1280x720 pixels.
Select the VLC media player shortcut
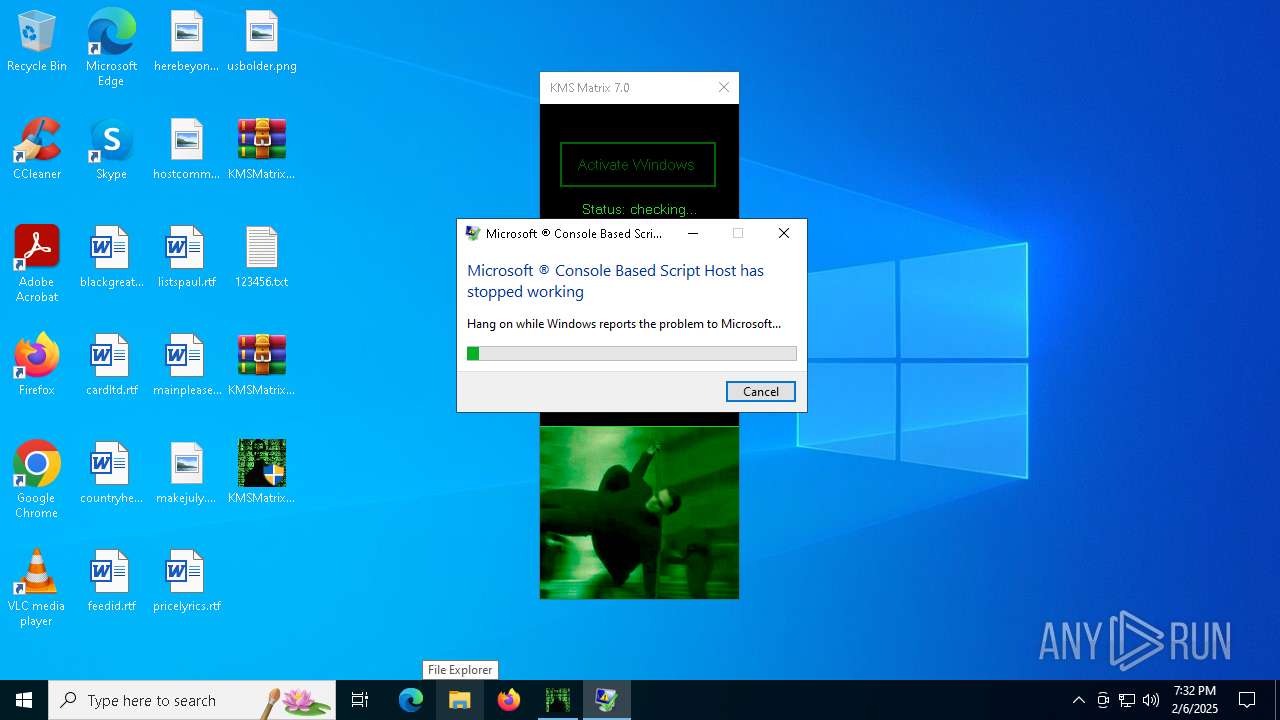37,588
